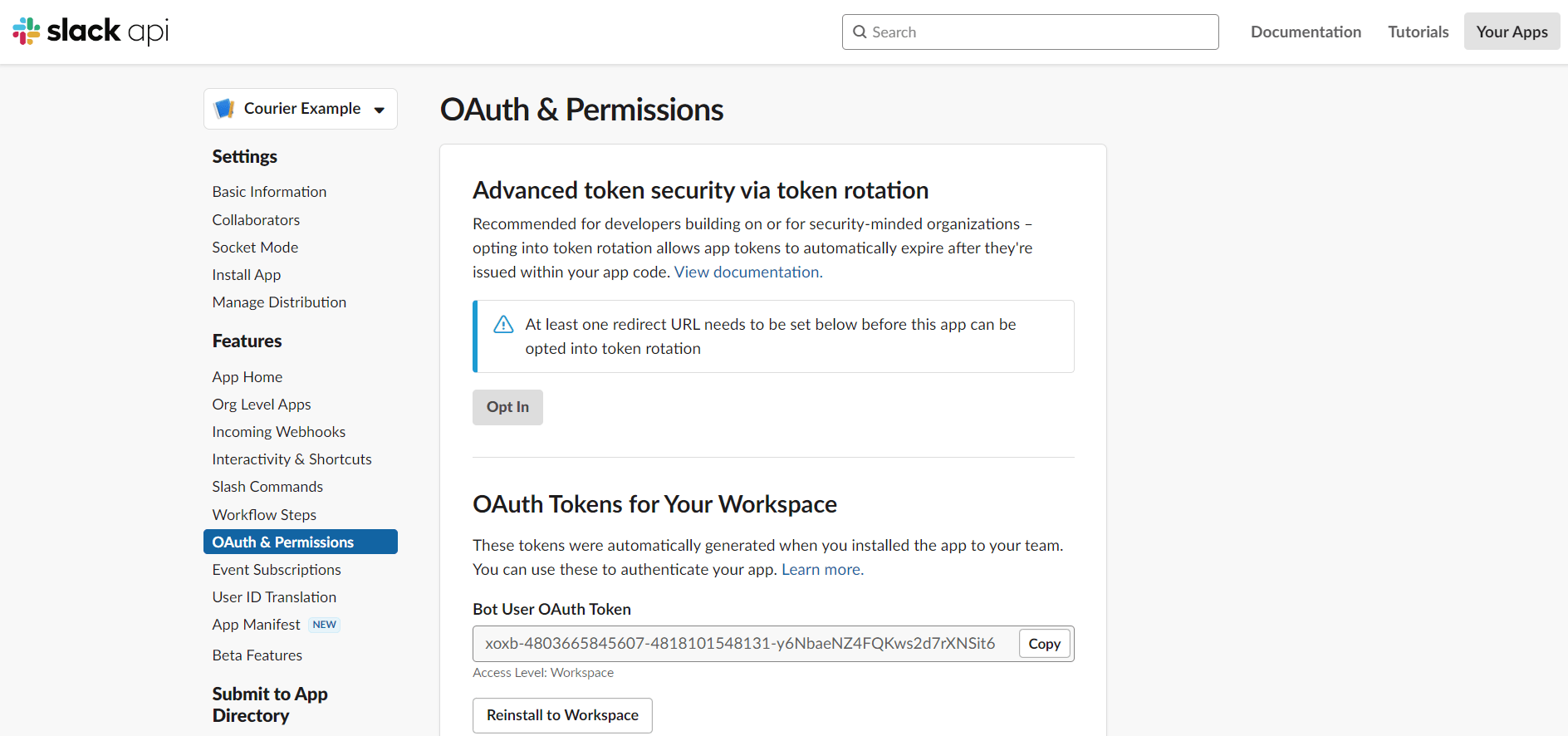
Task: Open the Your Apps page
Action: 1511,31
